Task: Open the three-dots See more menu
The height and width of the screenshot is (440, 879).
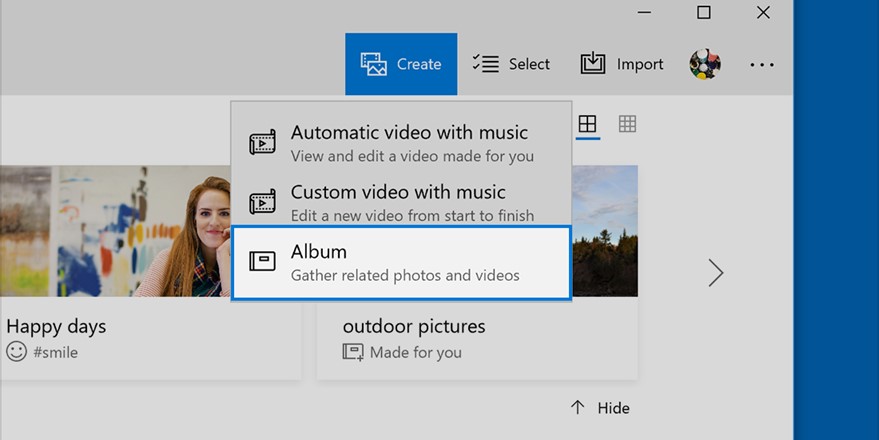Action: tap(762, 64)
